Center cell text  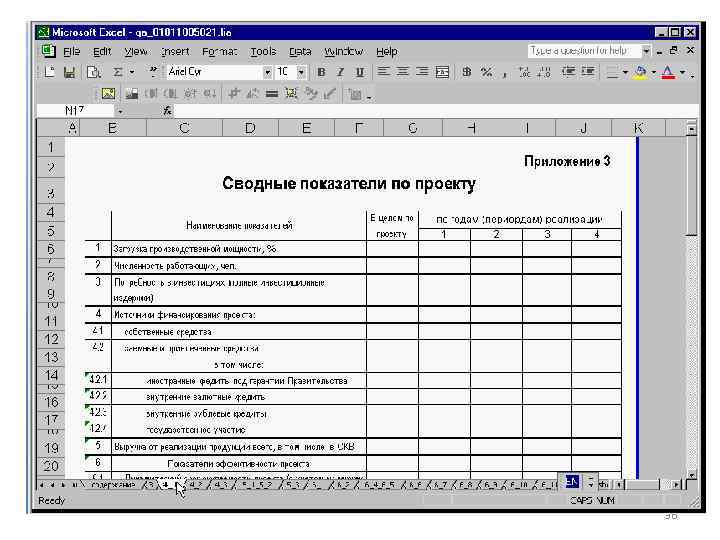(x=403, y=72)
